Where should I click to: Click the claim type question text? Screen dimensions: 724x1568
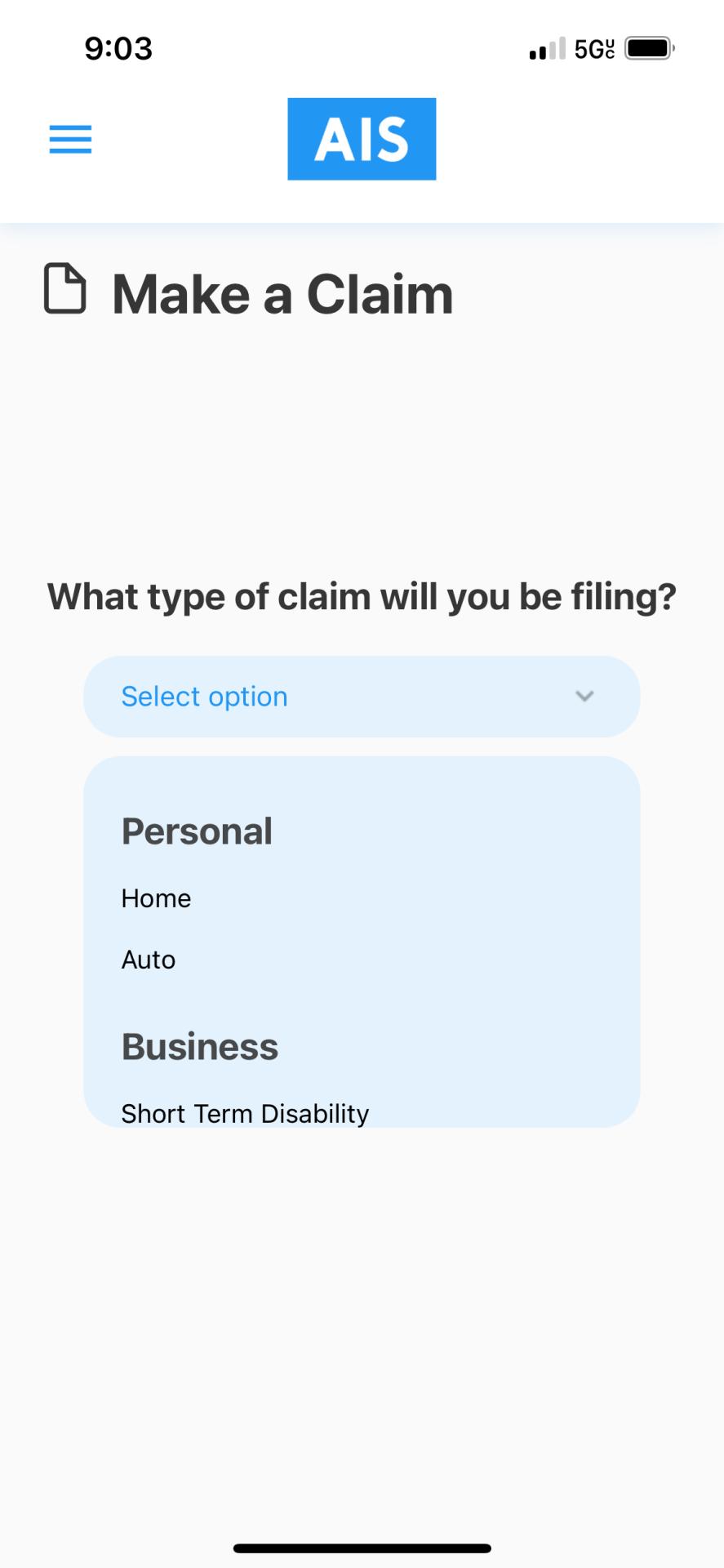(362, 597)
